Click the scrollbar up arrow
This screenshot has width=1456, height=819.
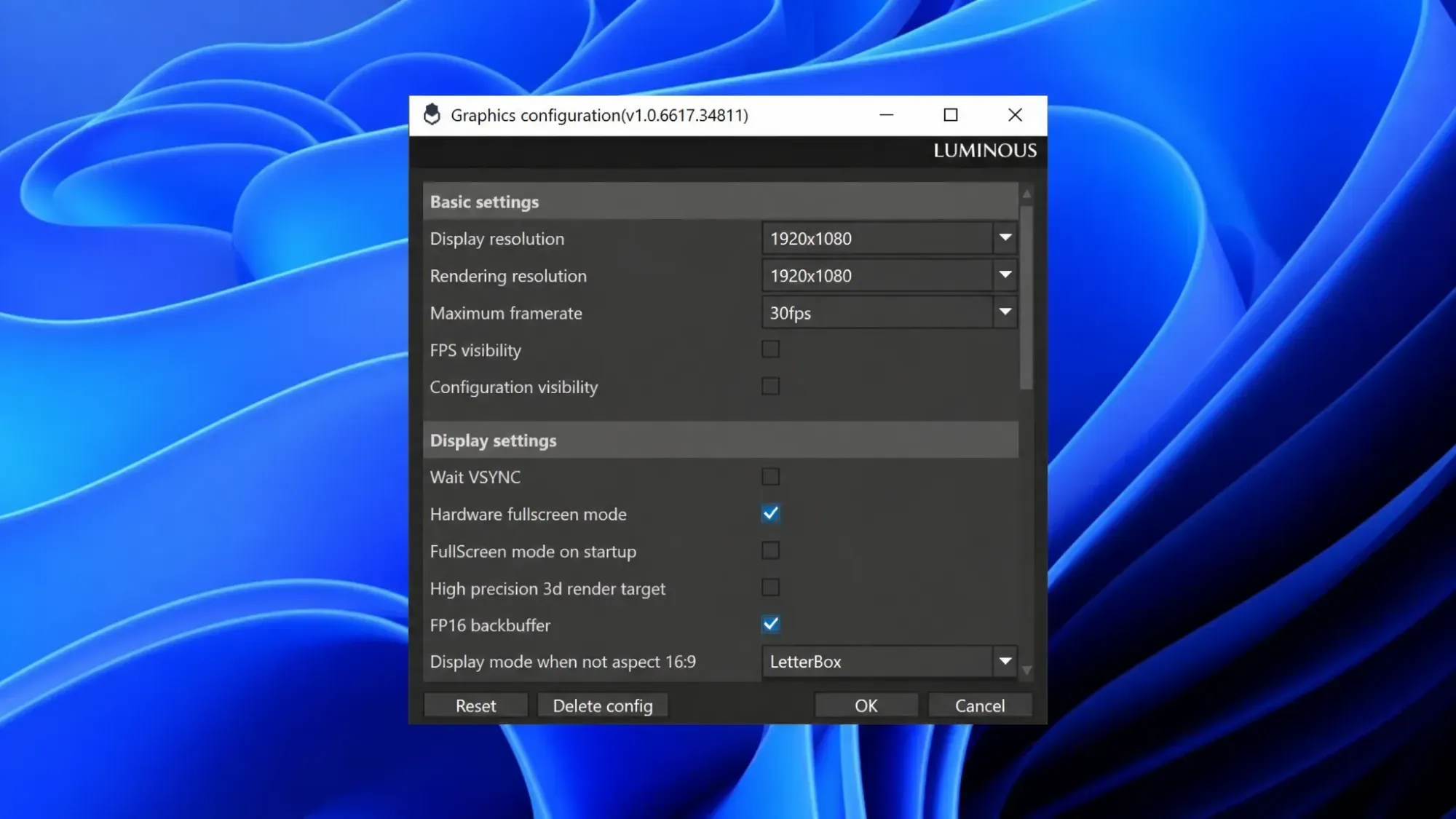[x=1026, y=194]
